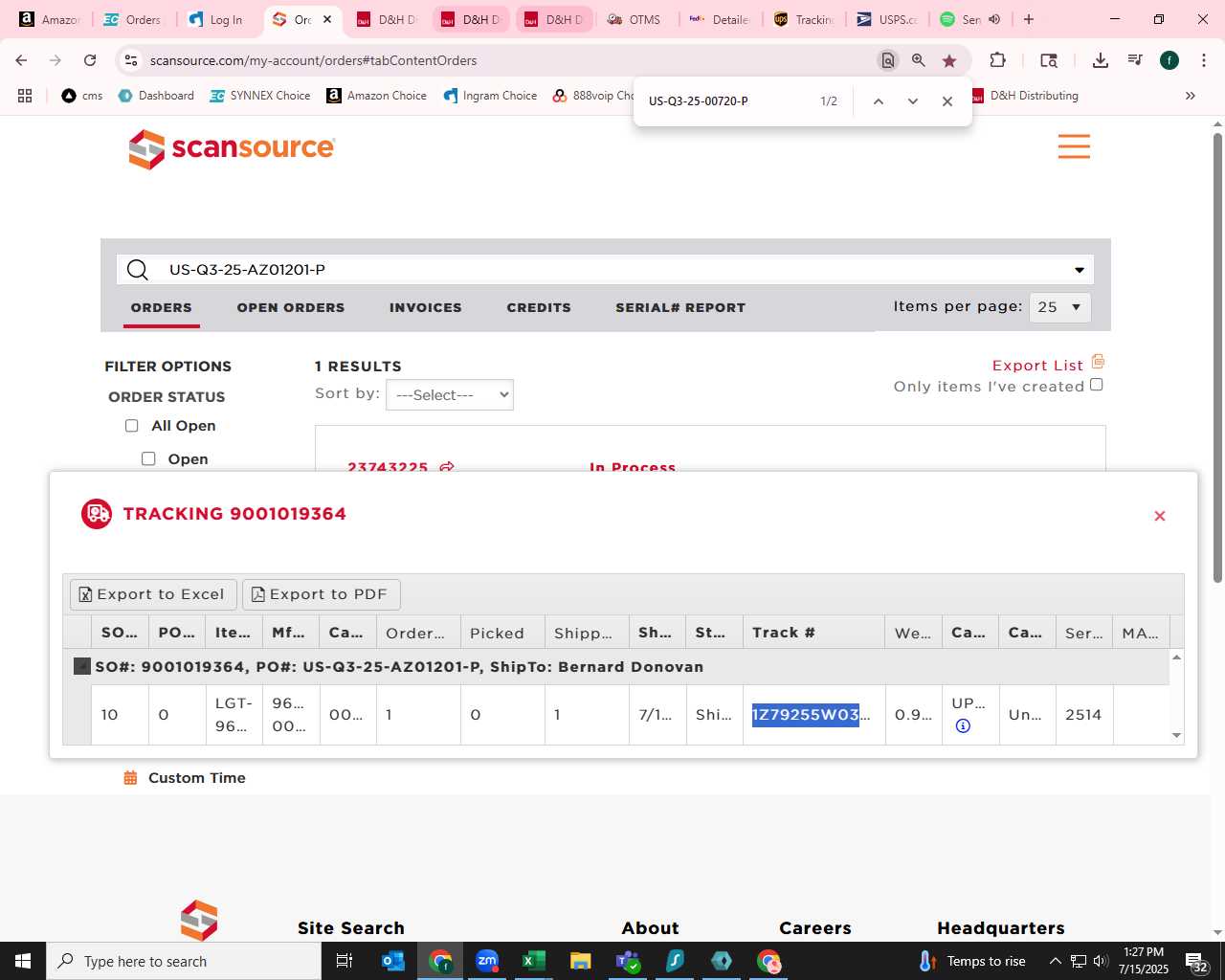Collapse the SO# 9001019364 group row

(82, 666)
